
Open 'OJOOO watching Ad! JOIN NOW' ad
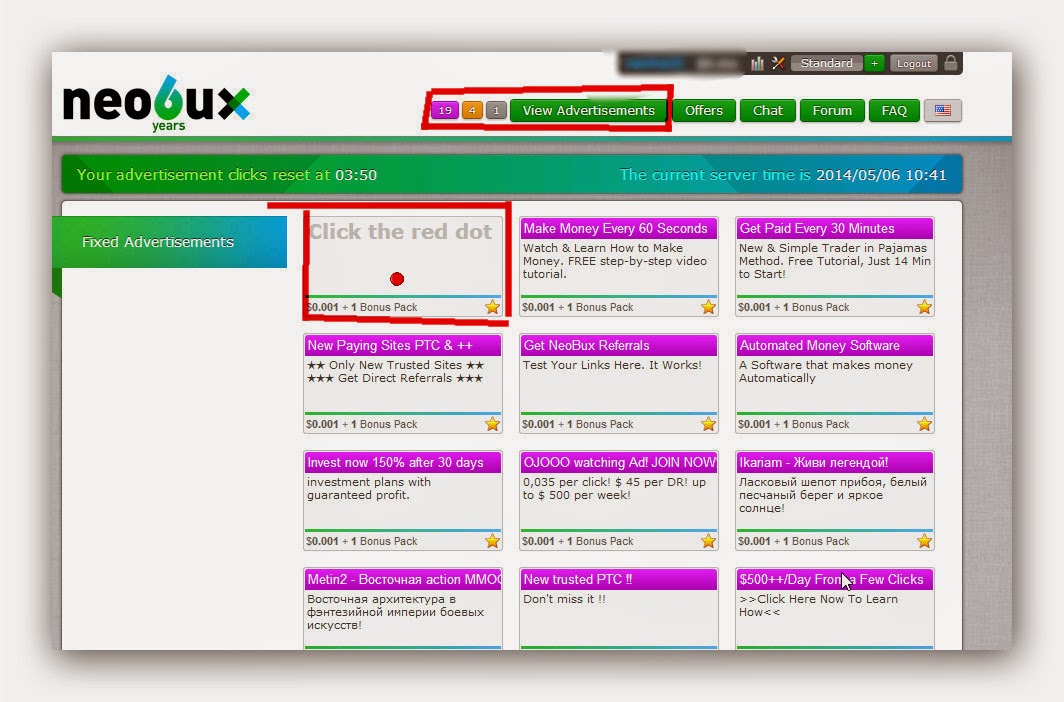point(618,463)
